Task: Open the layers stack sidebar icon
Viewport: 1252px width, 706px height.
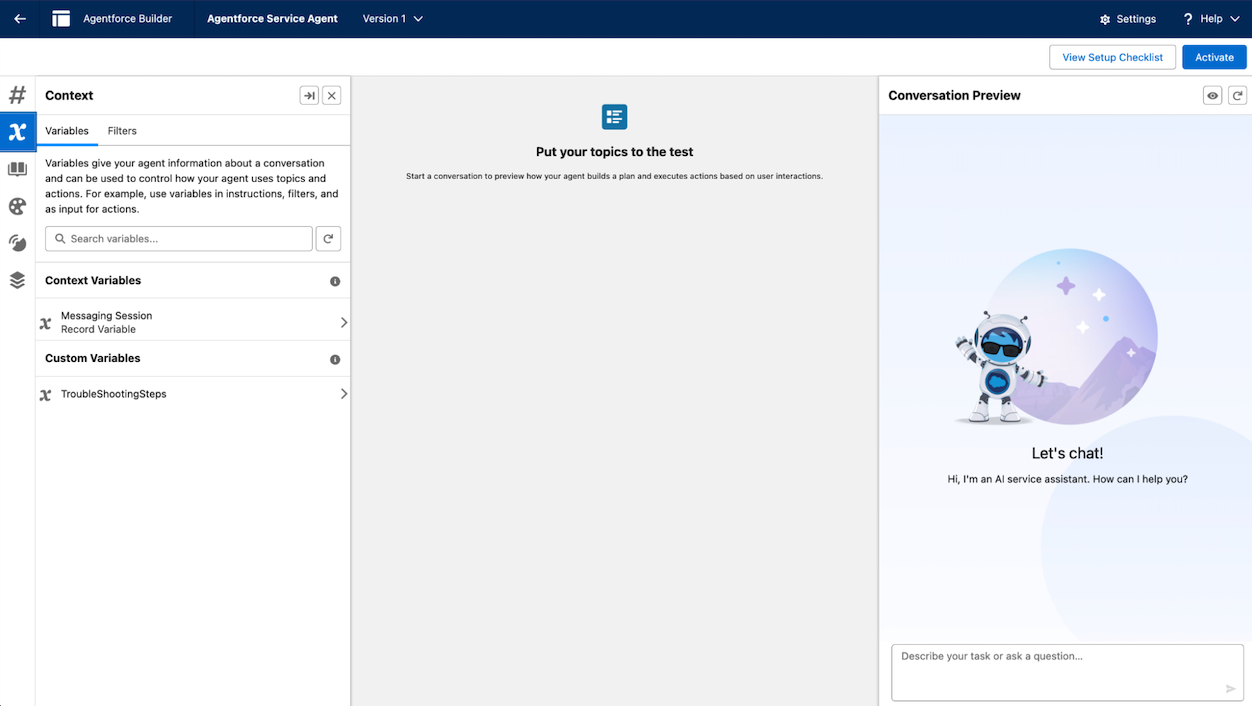Action: click(x=17, y=280)
